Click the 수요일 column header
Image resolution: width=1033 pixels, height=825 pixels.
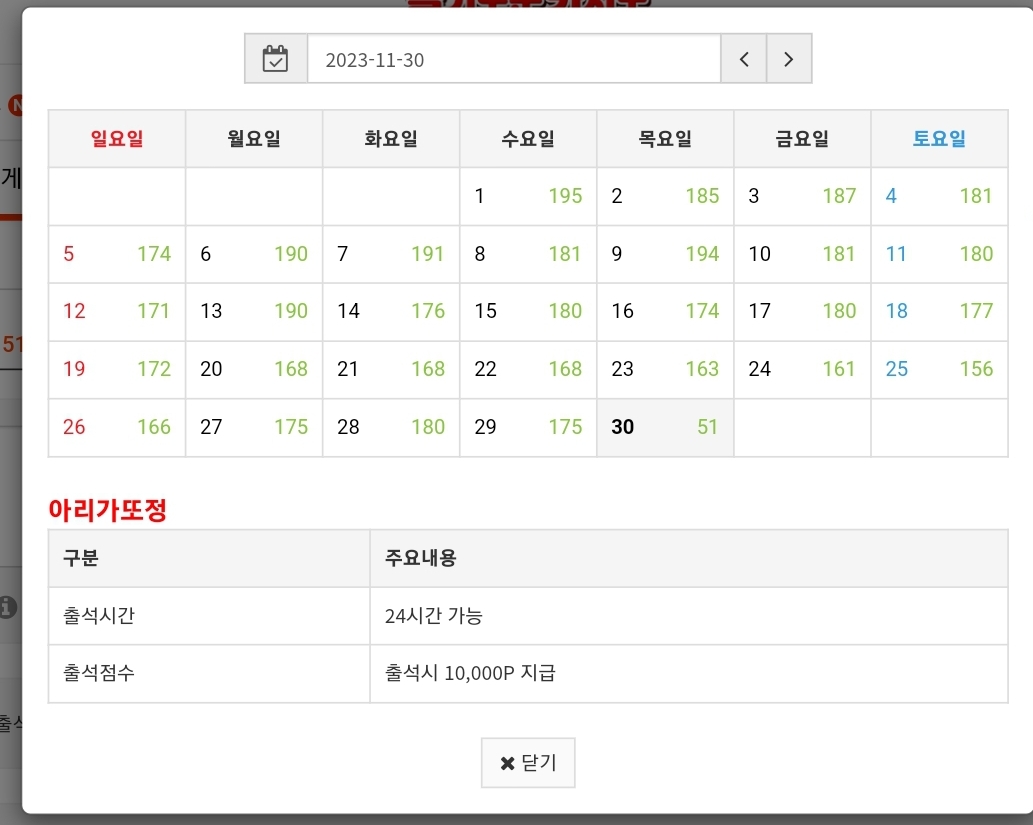point(528,139)
